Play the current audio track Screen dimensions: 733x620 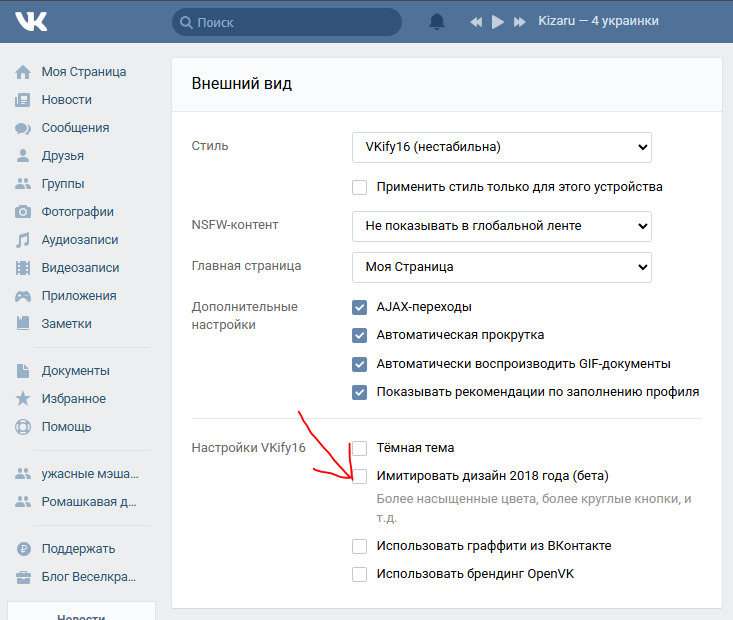tap(497, 22)
